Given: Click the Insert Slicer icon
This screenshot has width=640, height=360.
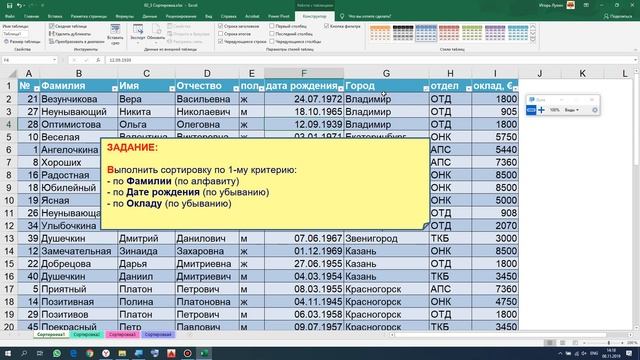Looking at the screenshot, I should [x=115, y=29].
